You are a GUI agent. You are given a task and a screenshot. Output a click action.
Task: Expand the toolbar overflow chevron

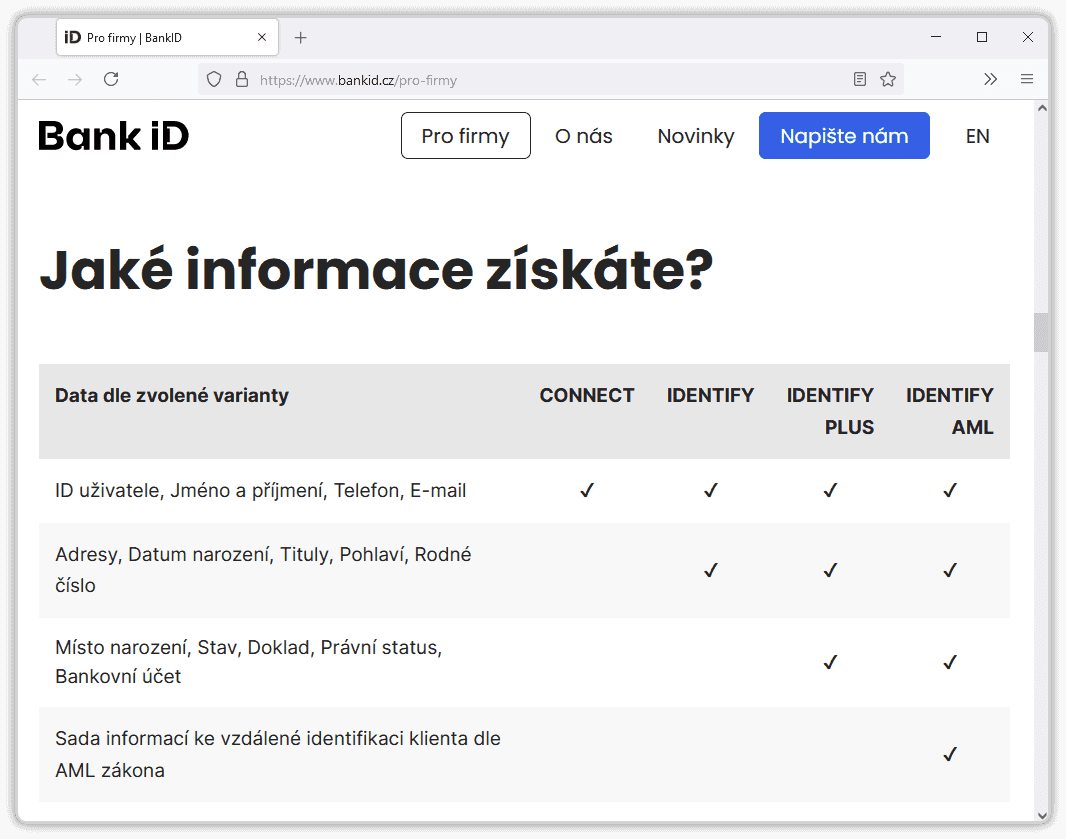tap(990, 80)
